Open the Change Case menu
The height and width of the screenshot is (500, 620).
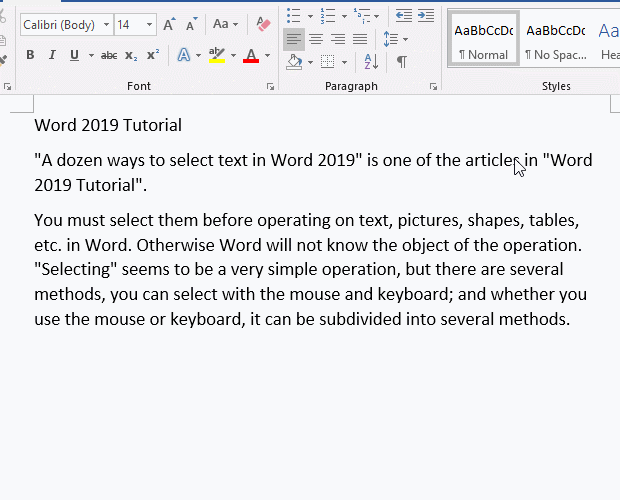[225, 24]
